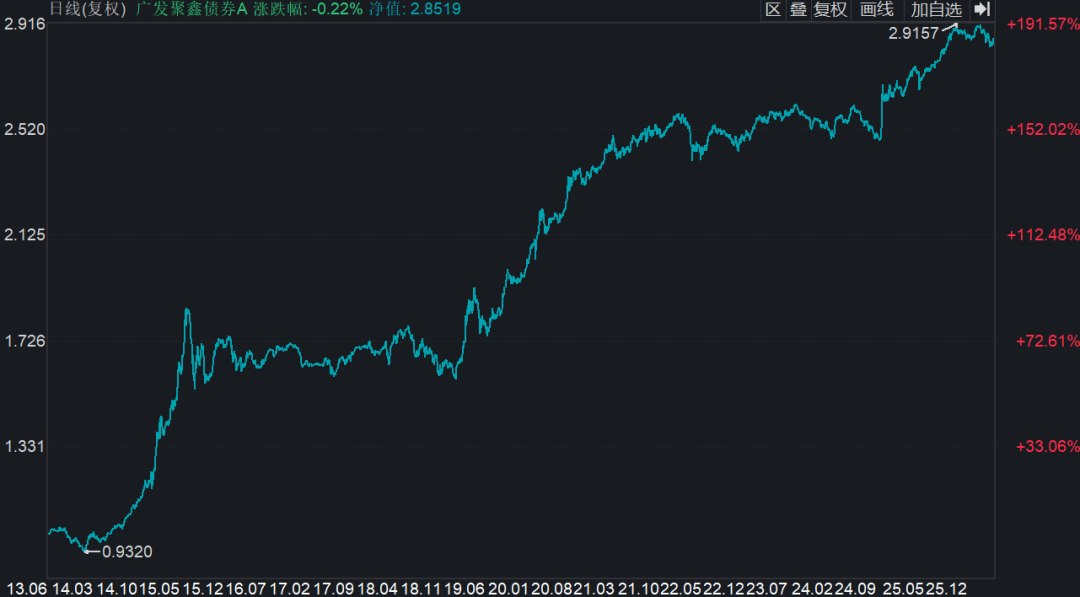Click the +191.57% percentage axis label
This screenshot has width=1080, height=597.
1043,24
